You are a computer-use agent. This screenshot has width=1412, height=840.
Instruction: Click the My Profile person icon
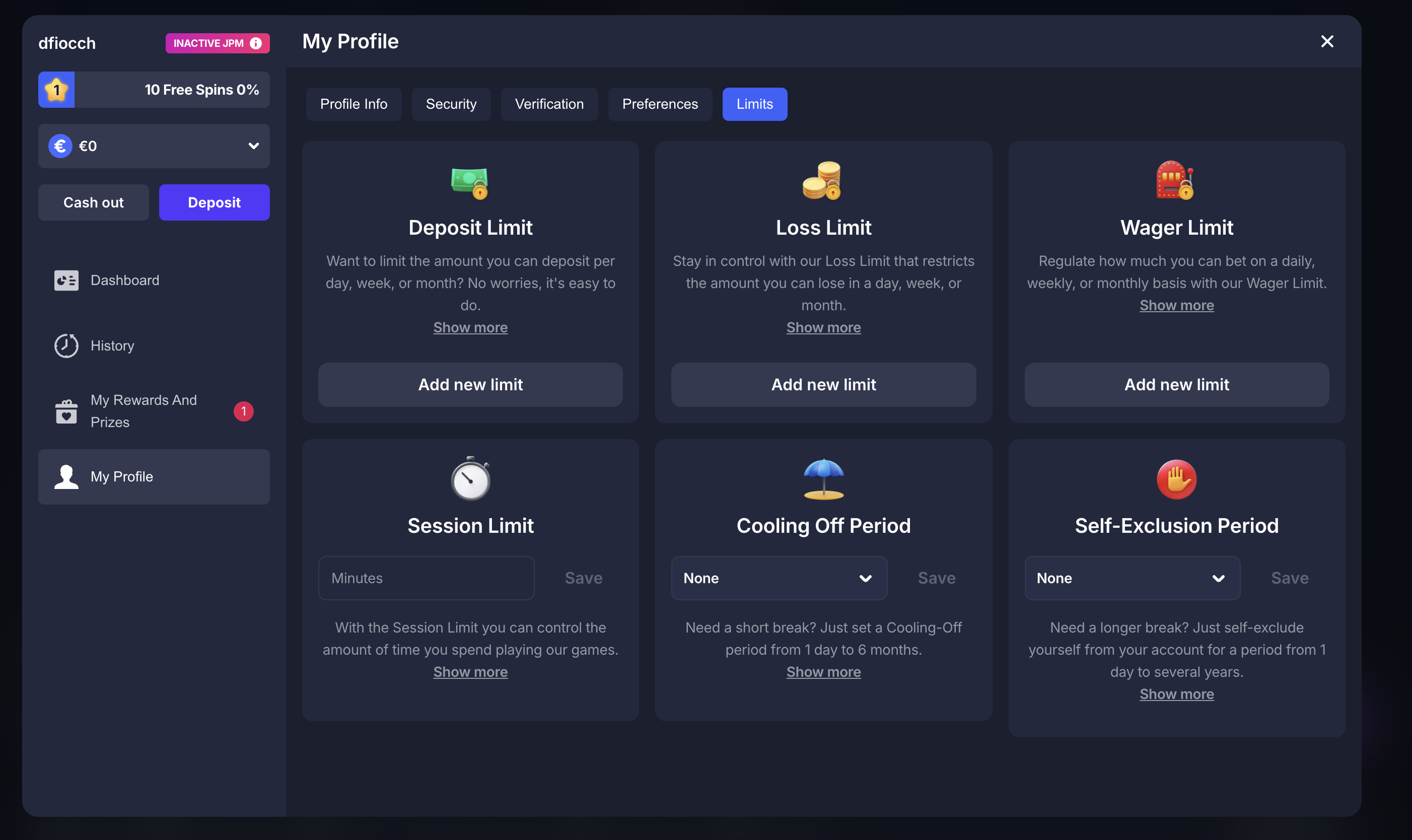click(x=66, y=476)
